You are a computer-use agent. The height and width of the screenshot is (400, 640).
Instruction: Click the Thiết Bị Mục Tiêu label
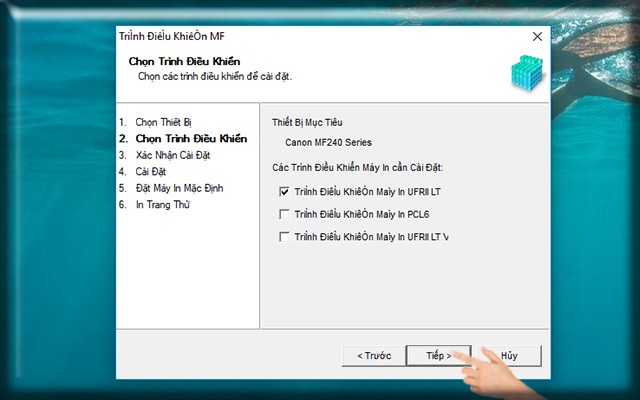307,122
